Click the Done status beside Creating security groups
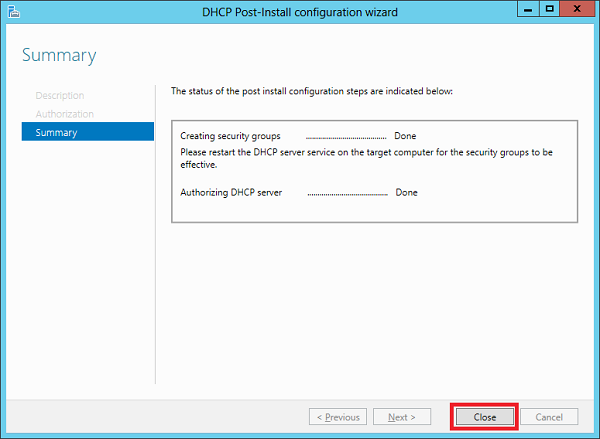 pos(405,136)
